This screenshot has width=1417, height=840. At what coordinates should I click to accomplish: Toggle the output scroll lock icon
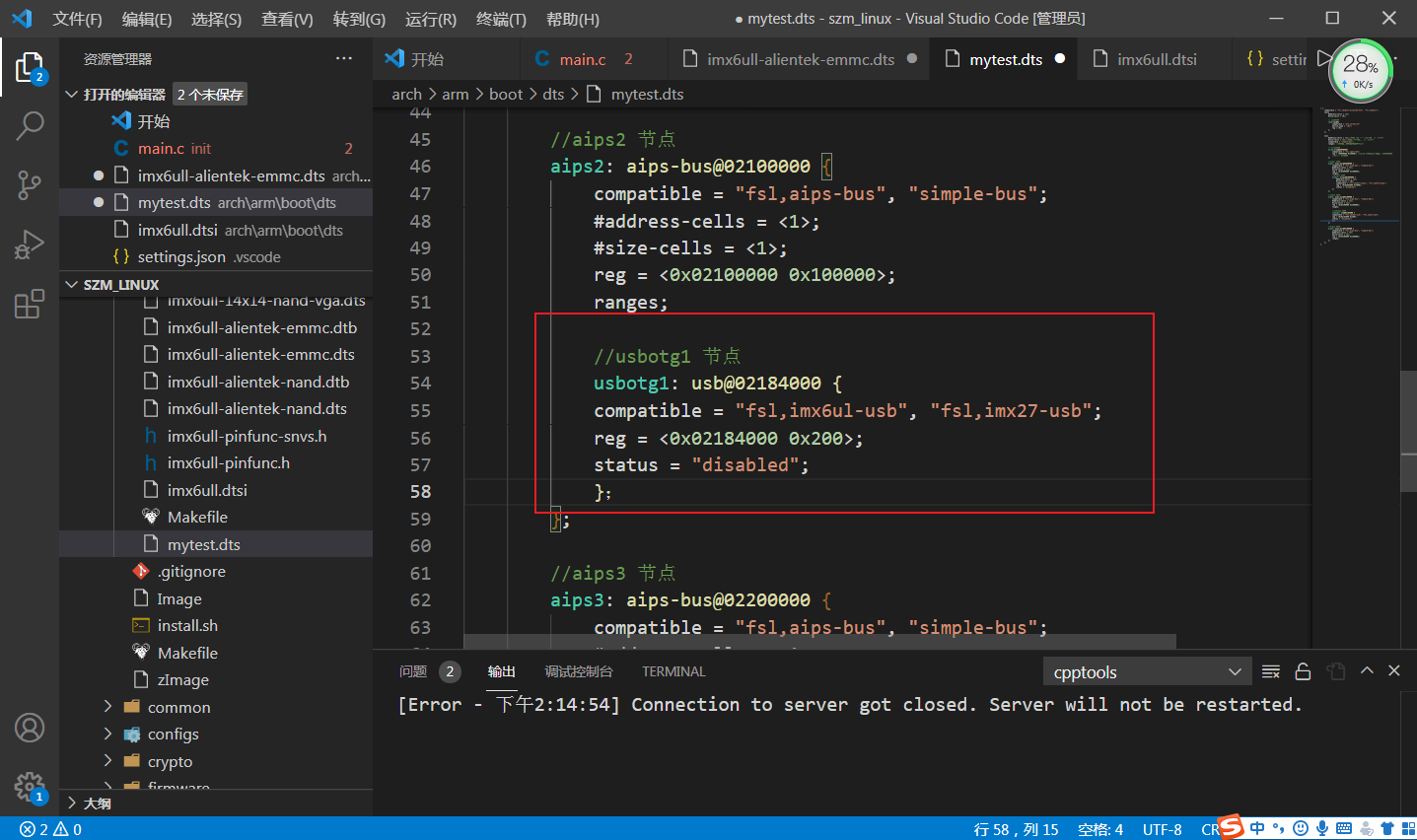(x=1303, y=671)
